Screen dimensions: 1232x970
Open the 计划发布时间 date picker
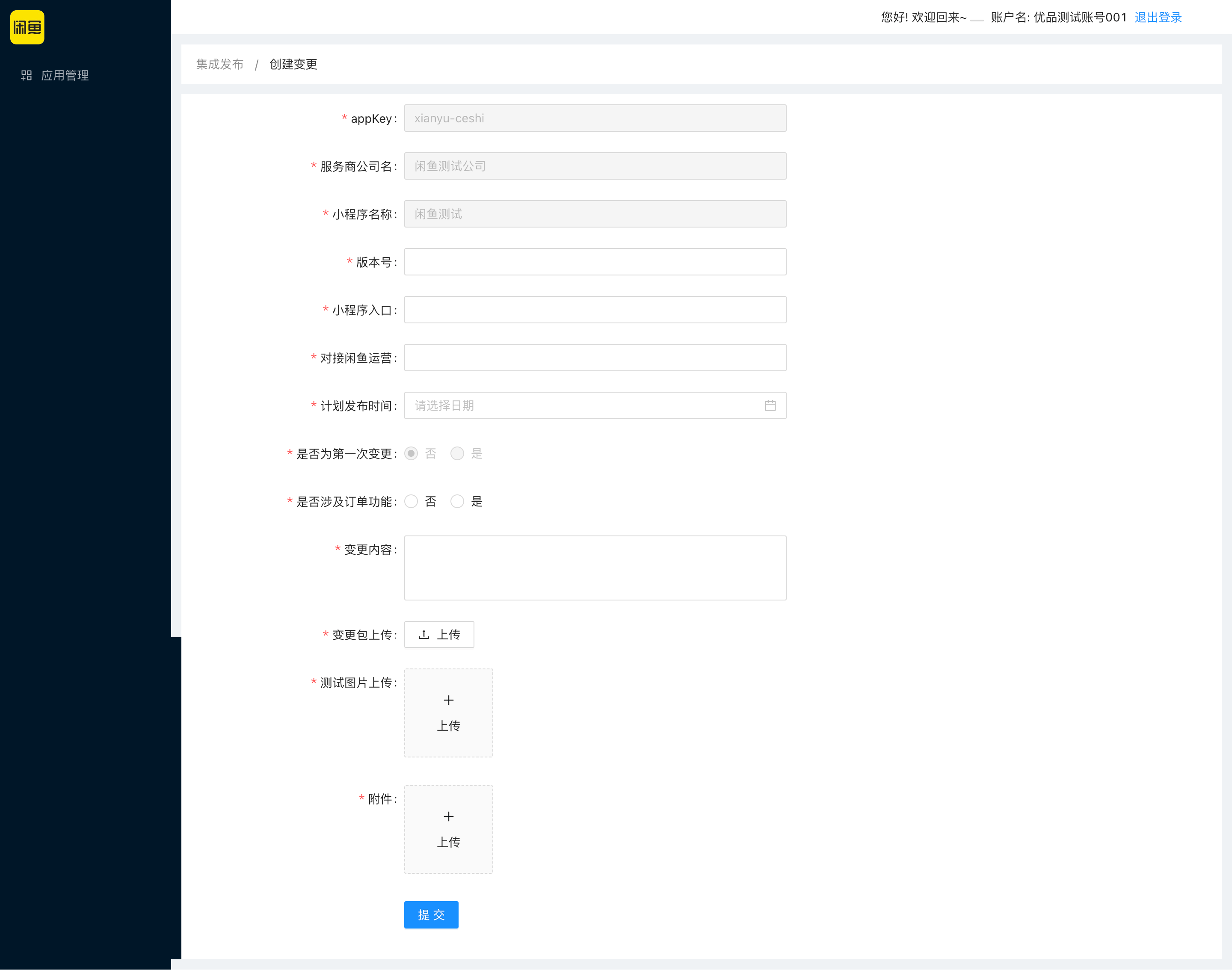(585, 405)
